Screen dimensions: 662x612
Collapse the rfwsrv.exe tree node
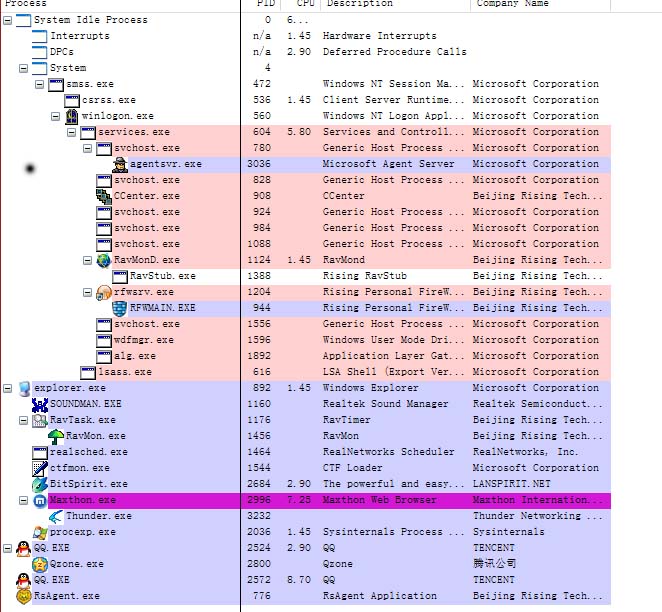click(x=88, y=292)
